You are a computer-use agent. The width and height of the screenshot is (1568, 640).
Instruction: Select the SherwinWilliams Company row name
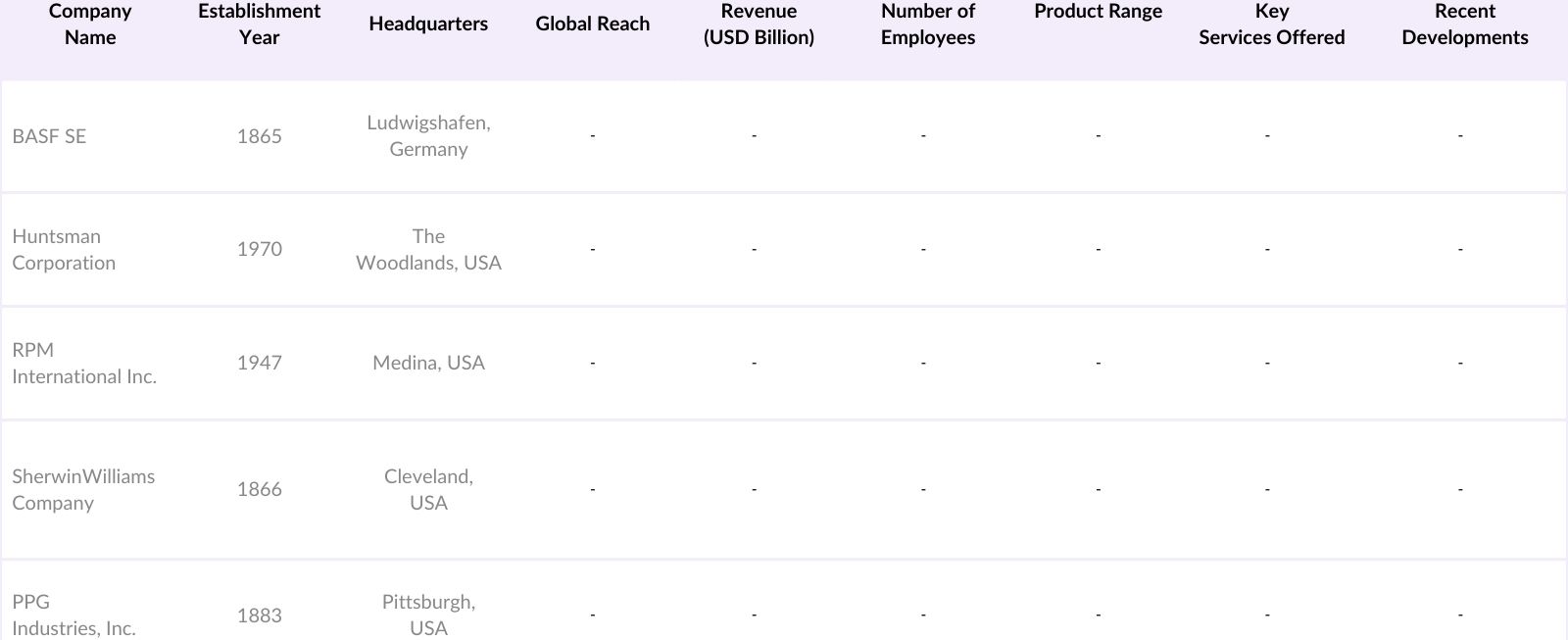(83, 489)
